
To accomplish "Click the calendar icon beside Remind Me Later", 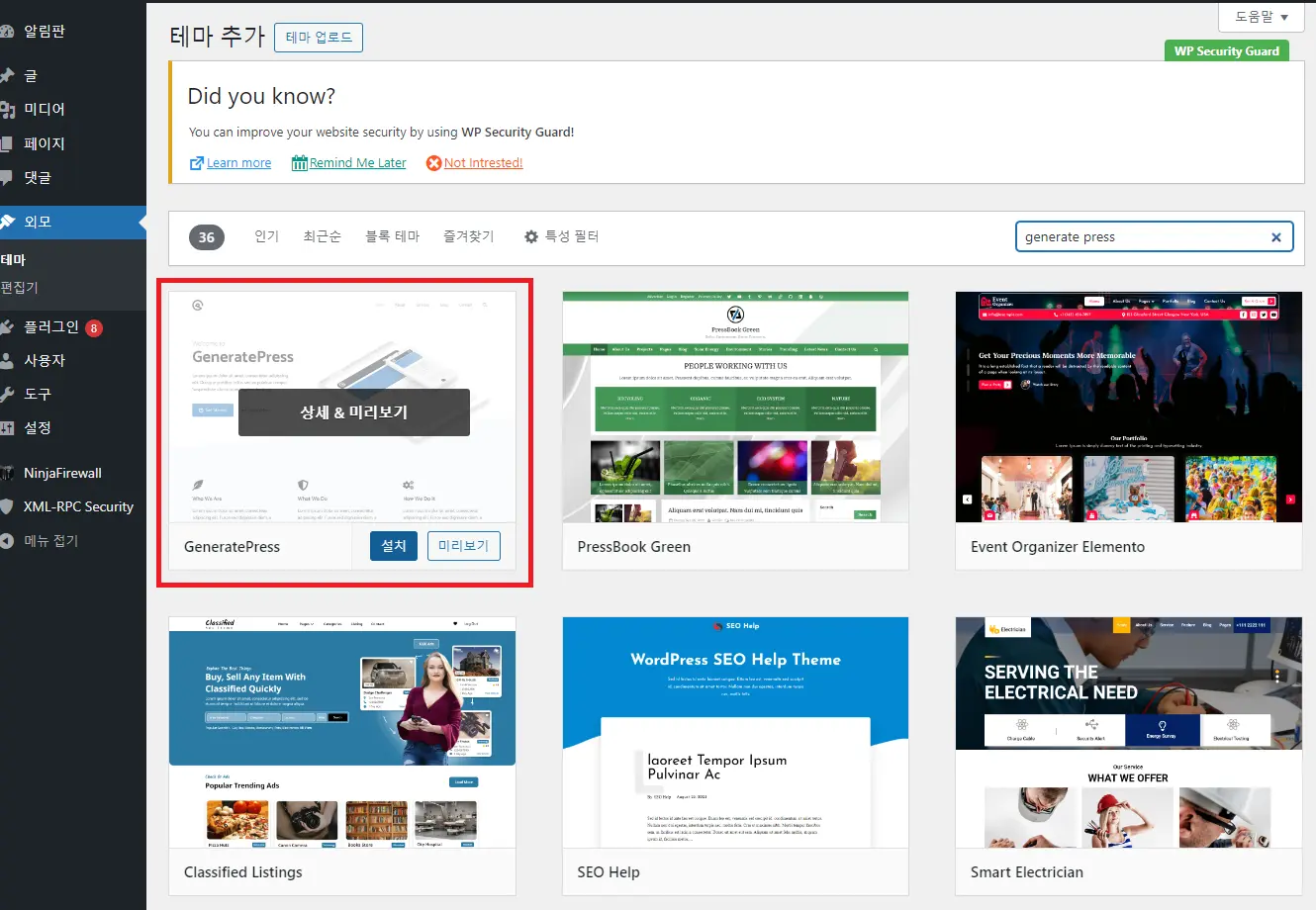I will 300,163.
